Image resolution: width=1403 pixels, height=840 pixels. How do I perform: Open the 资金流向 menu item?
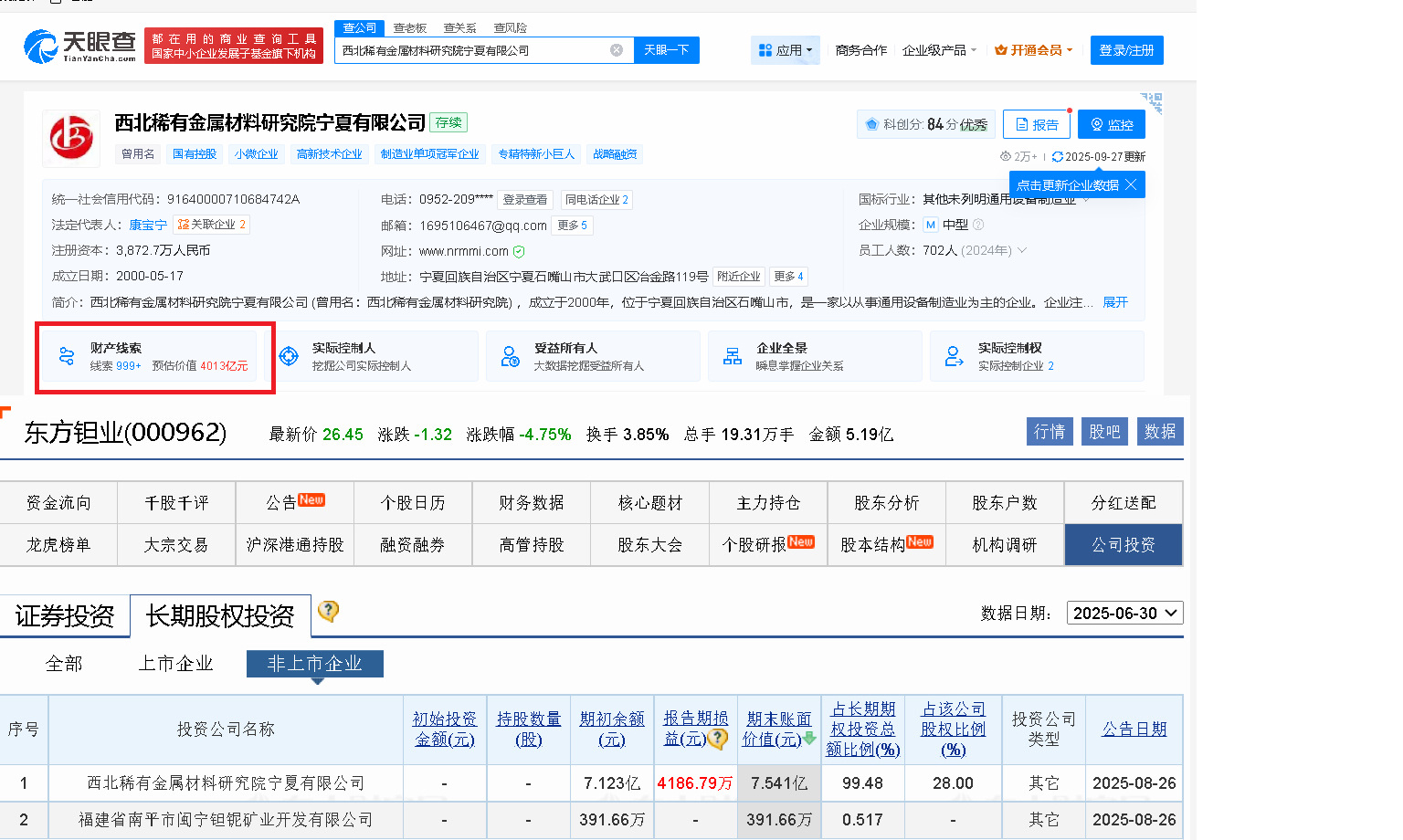(58, 503)
